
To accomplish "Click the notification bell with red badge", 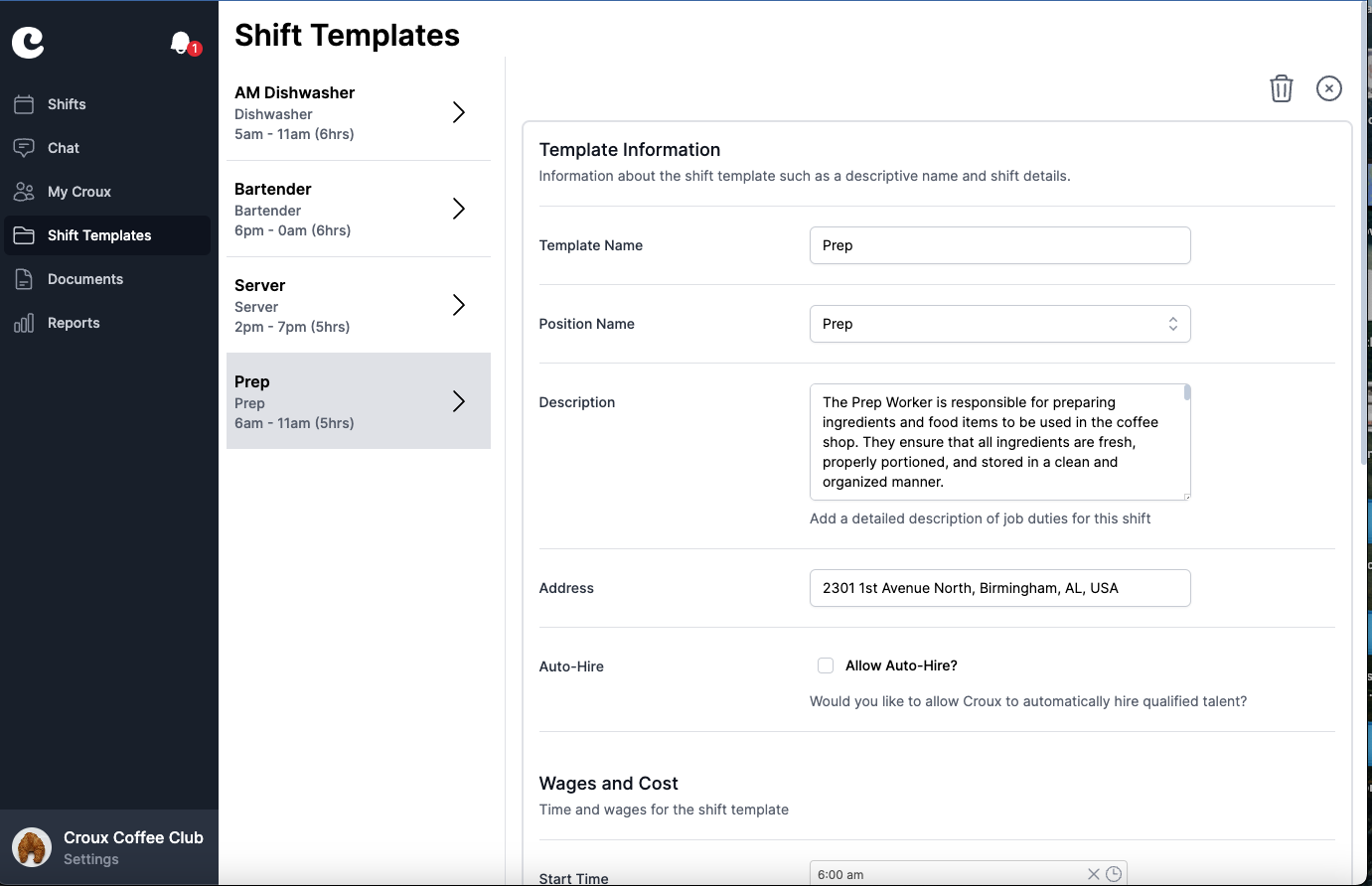I will 181,43.
